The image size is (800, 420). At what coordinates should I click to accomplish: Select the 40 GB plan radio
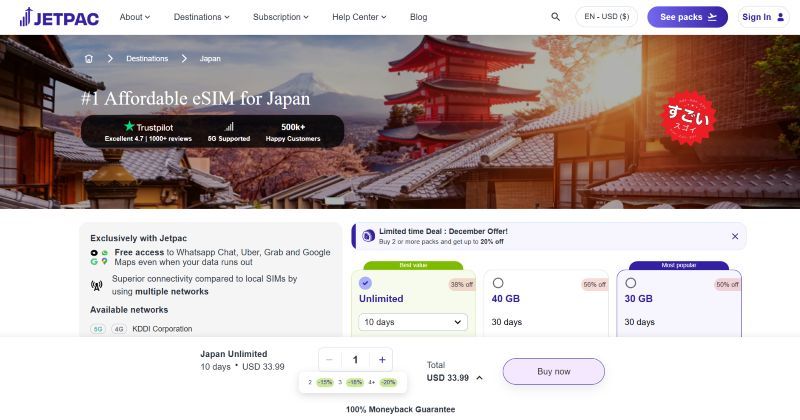(498, 283)
